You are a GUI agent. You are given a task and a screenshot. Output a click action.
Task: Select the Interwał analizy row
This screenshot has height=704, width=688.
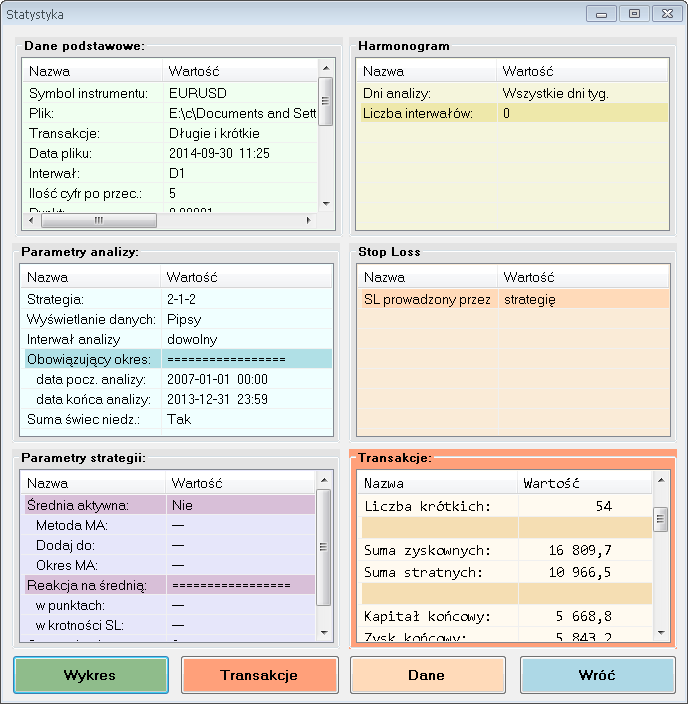coord(177,339)
